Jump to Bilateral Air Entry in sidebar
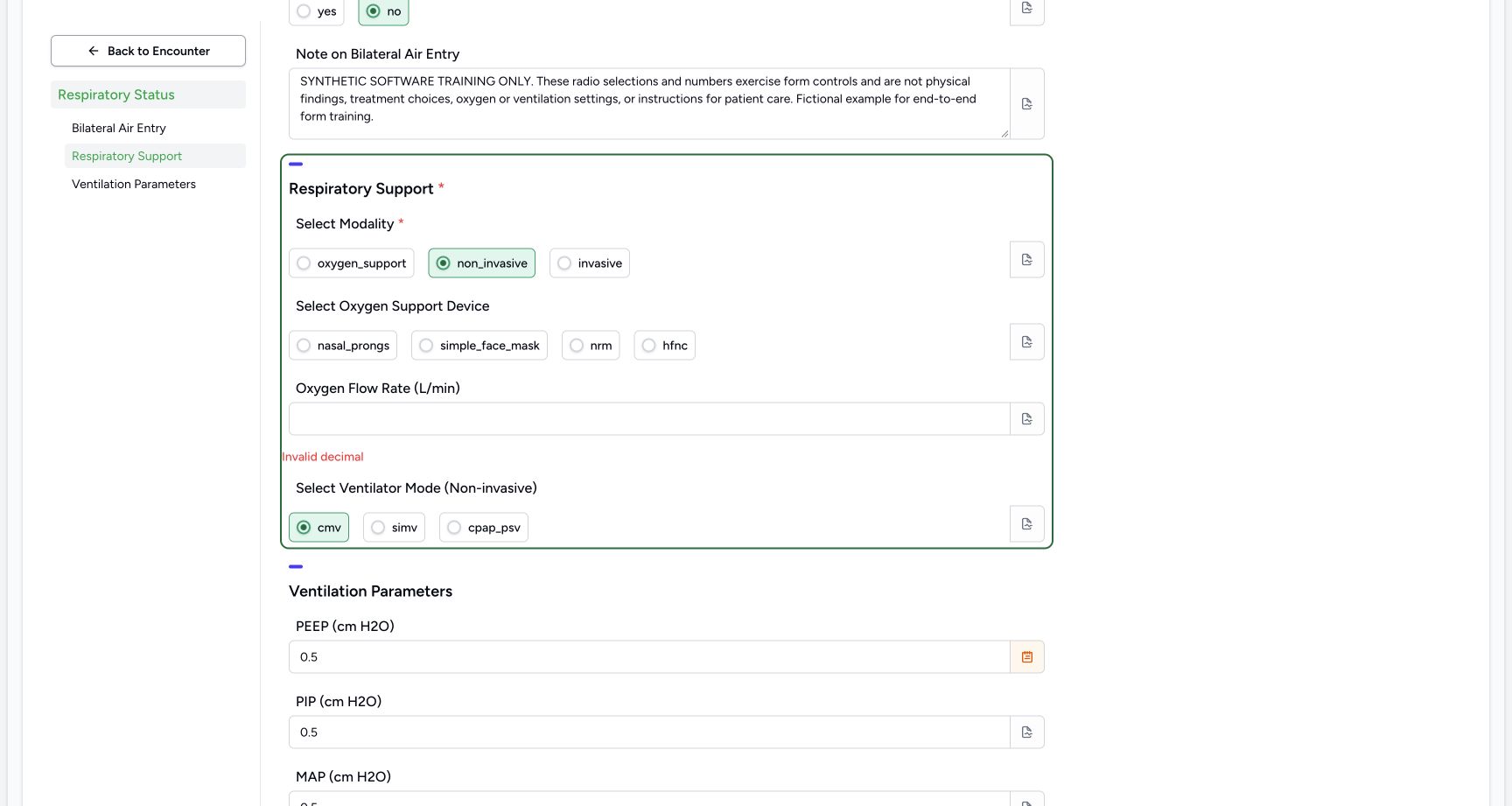 click(119, 128)
